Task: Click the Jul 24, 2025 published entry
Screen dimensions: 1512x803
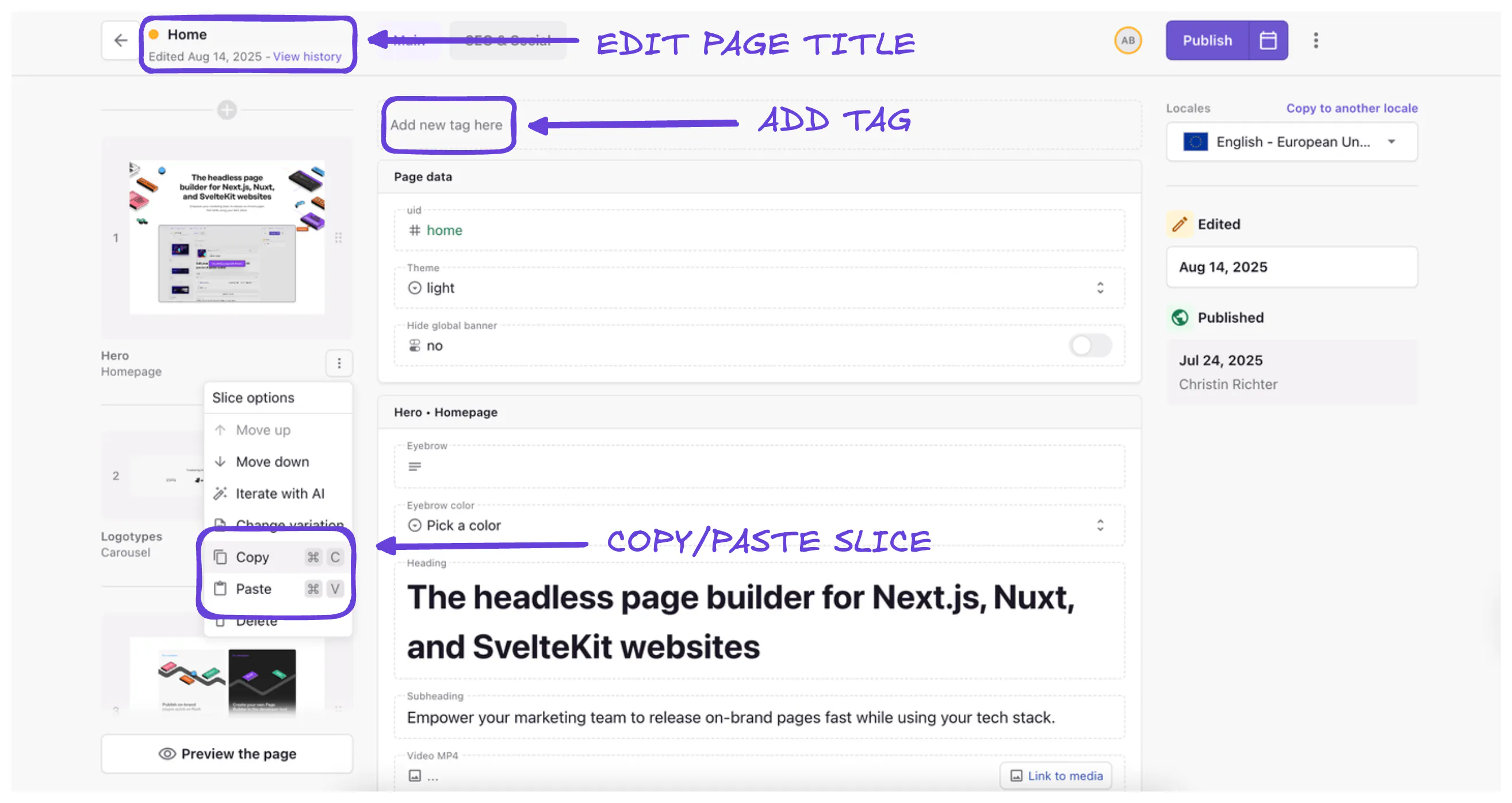Action: [1291, 372]
